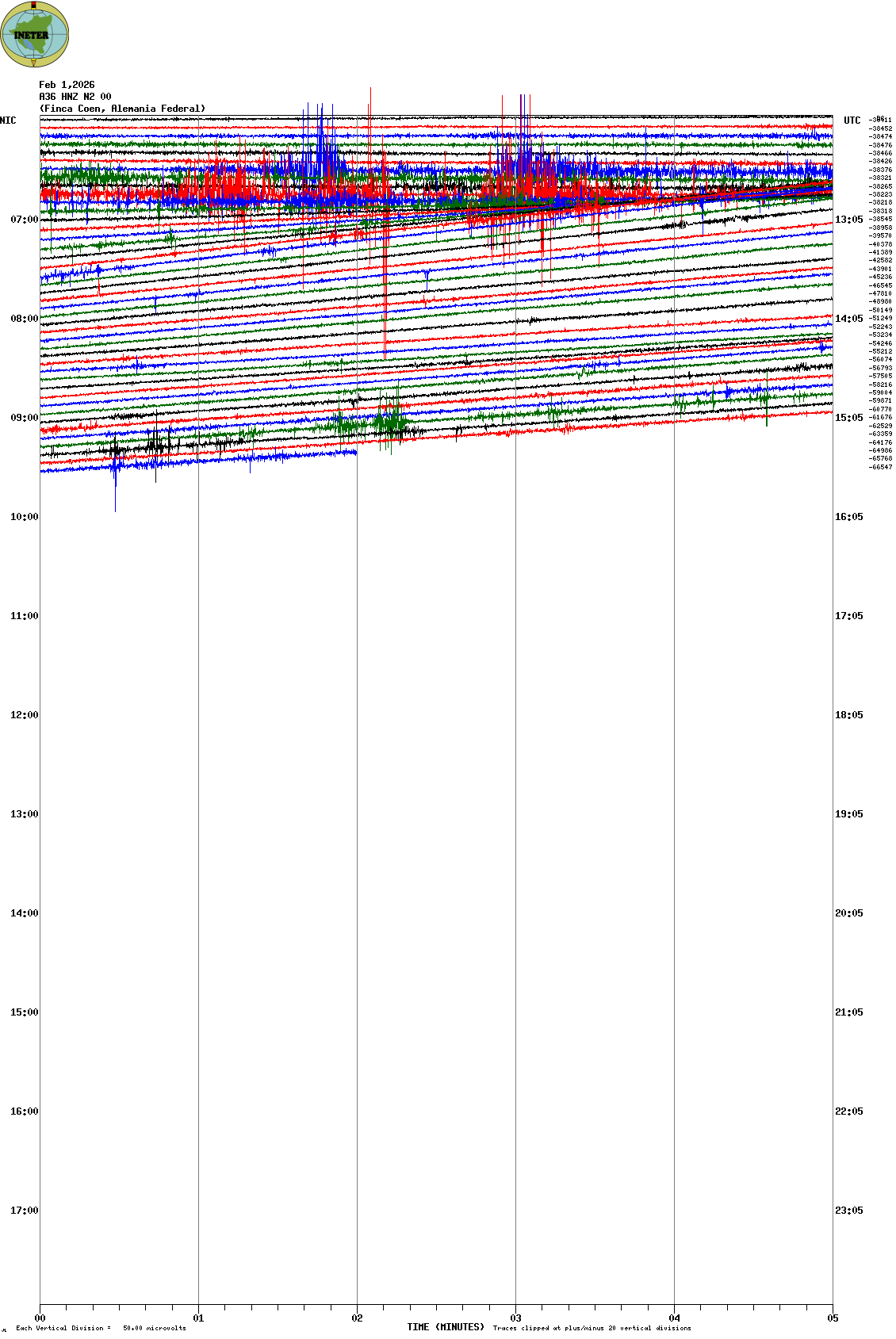The height and width of the screenshot is (1339, 896).
Task: Click the NIC local time header
Action: 9,121
